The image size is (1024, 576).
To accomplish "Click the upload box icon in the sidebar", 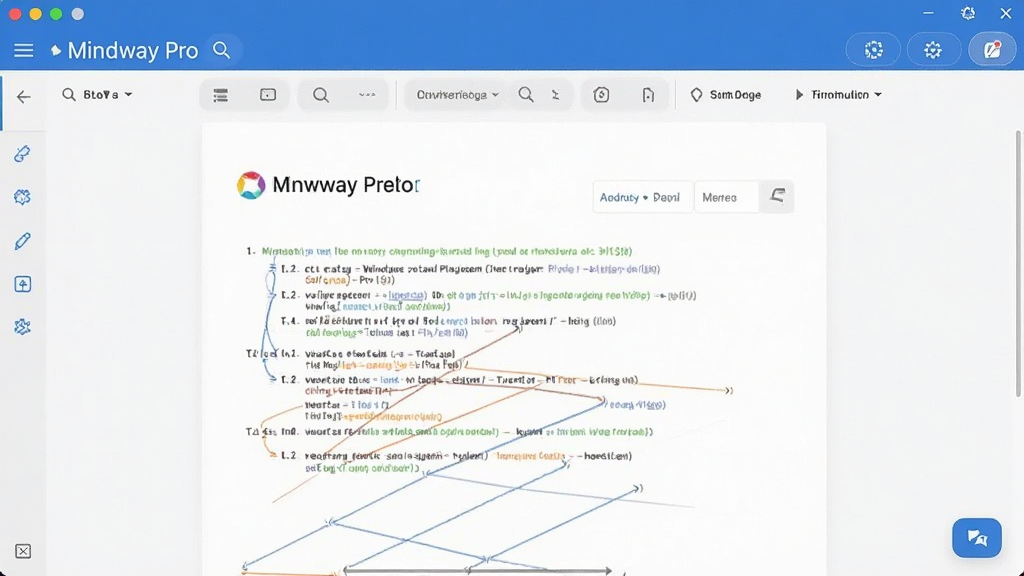I will [22, 284].
